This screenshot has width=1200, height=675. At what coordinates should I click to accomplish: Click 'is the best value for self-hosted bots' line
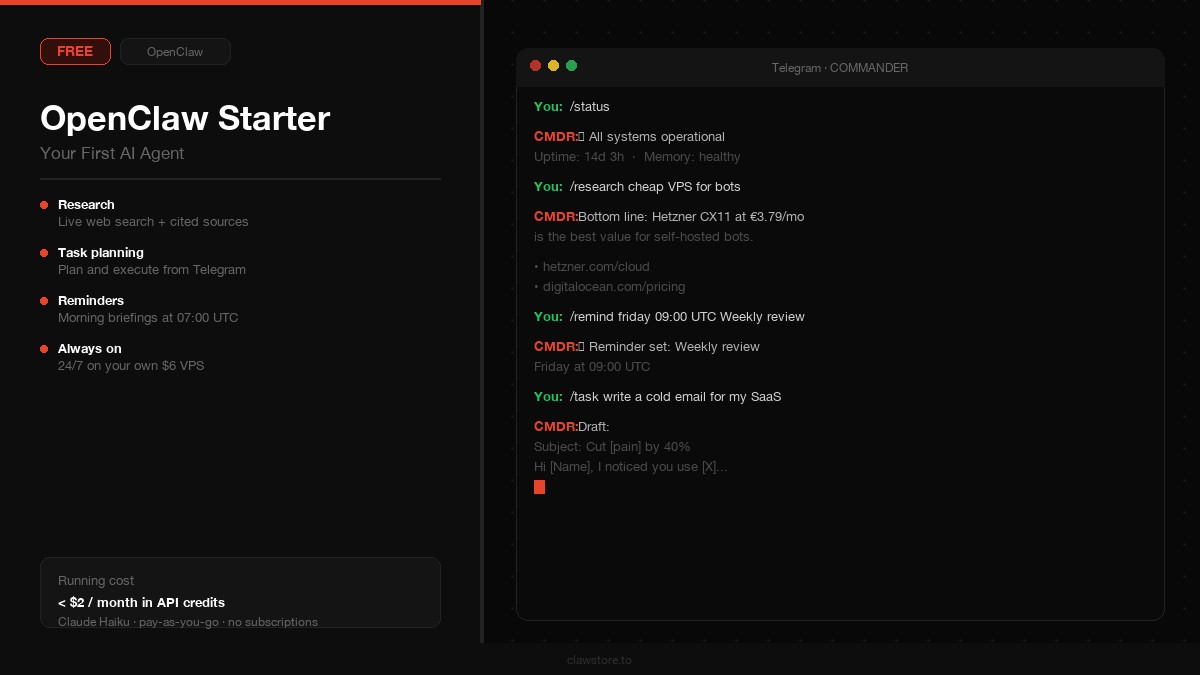click(x=644, y=237)
